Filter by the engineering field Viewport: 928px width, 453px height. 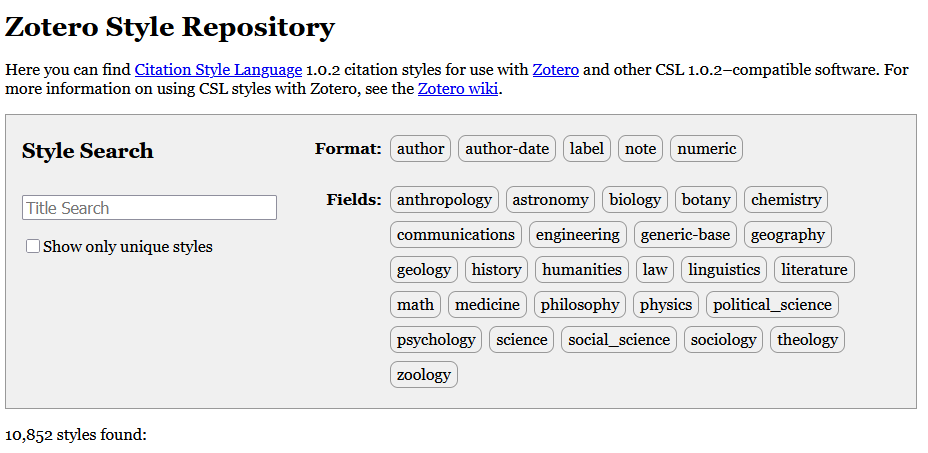577,234
